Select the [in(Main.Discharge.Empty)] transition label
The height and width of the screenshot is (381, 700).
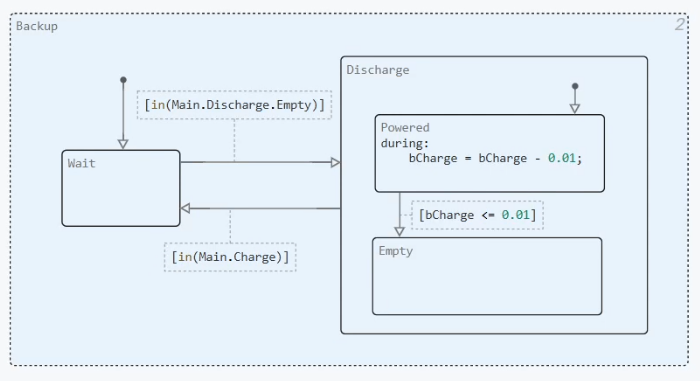click(x=234, y=105)
